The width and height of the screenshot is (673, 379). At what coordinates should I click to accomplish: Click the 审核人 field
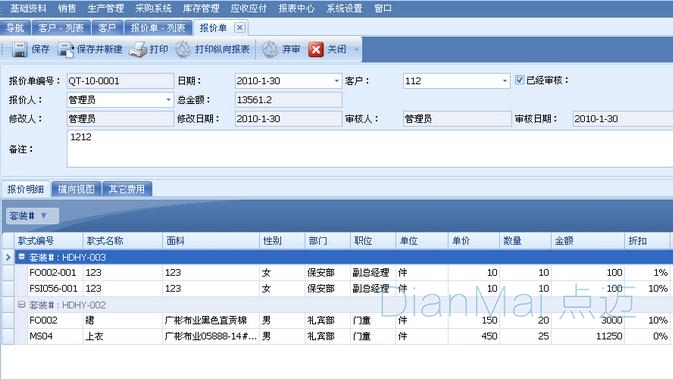click(457, 118)
